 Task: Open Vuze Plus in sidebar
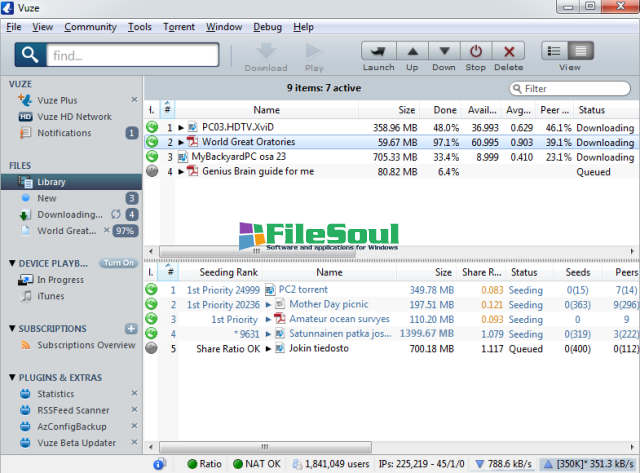(57, 100)
